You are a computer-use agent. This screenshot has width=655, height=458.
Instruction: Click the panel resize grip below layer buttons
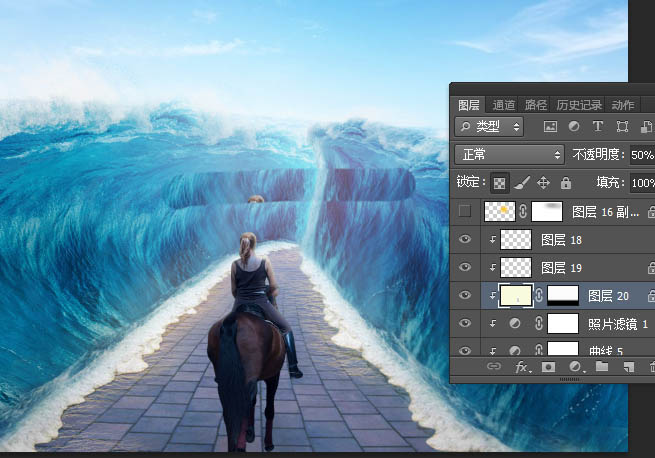[569, 379]
